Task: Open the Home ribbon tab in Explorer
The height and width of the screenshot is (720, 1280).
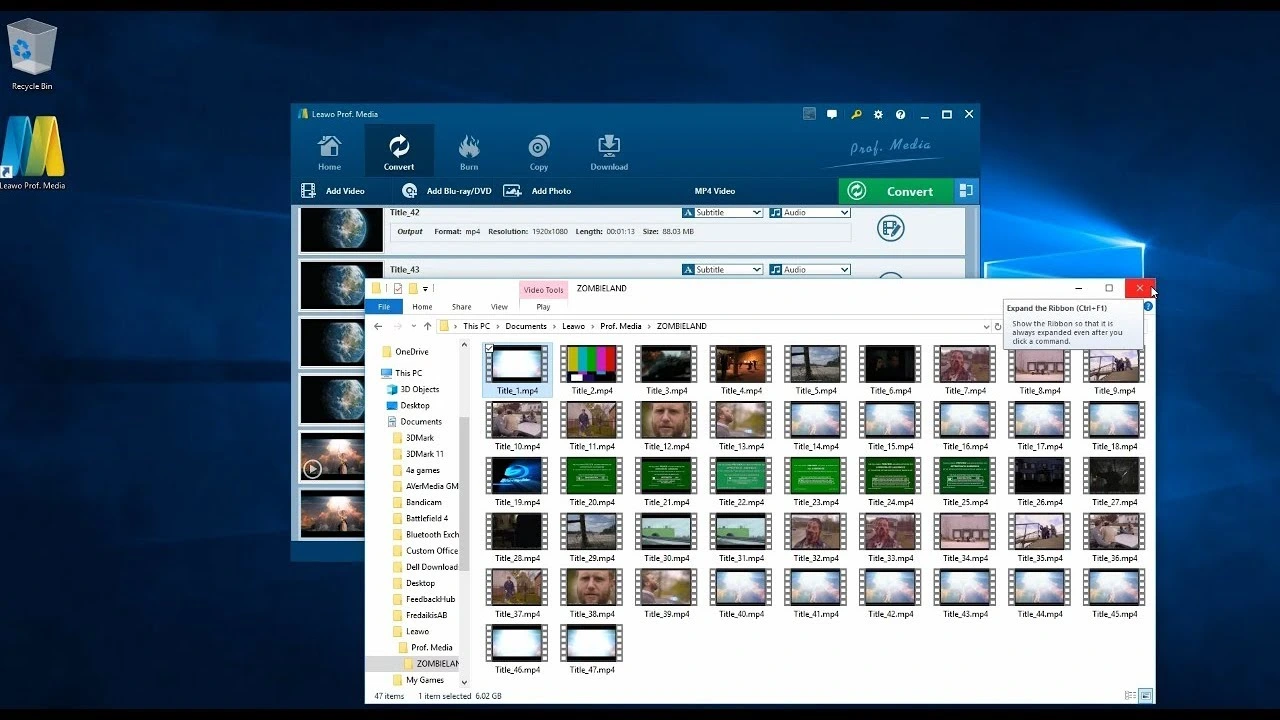Action: [422, 307]
